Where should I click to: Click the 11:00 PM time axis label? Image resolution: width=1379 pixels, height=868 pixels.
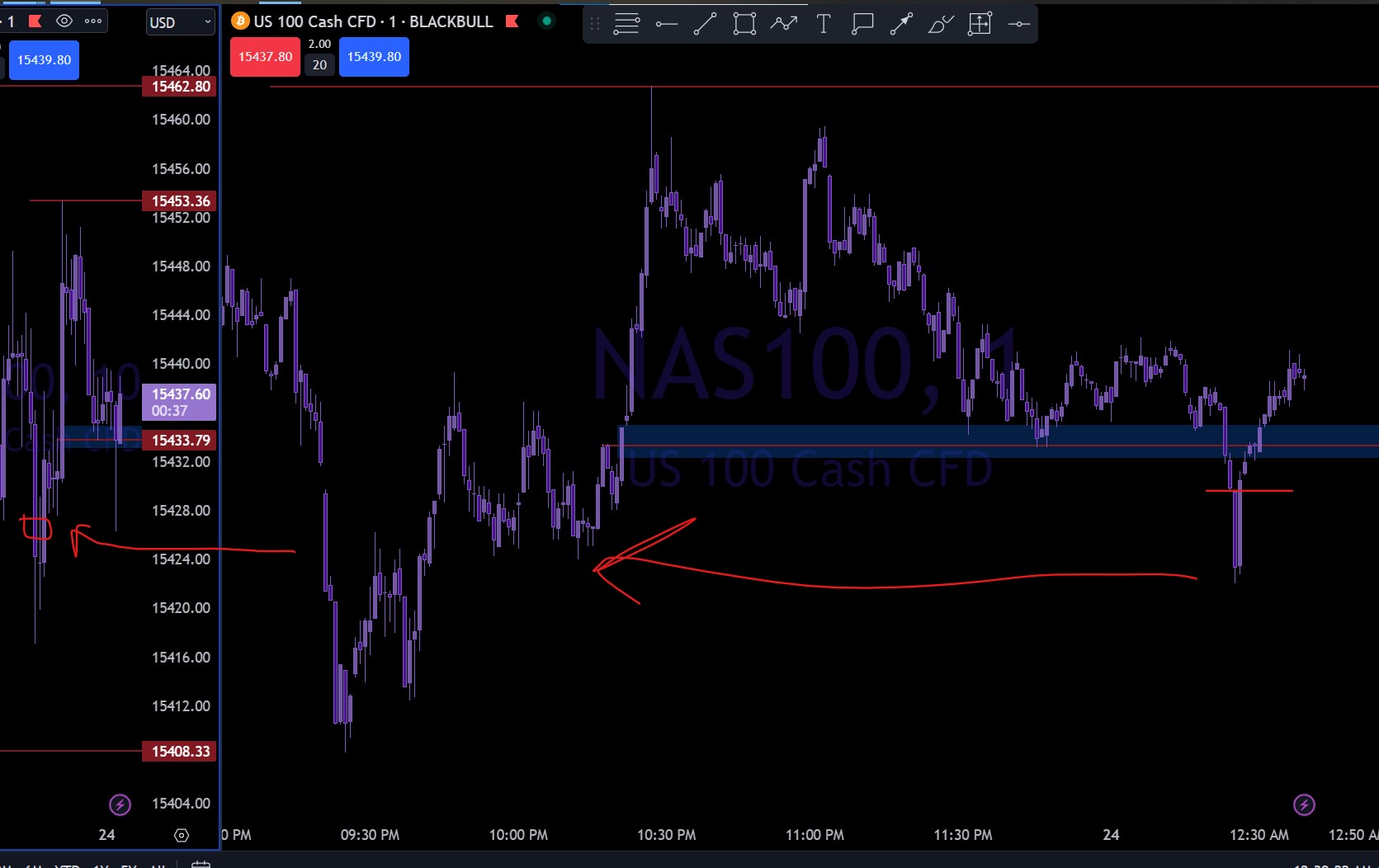pyautogui.click(x=815, y=835)
